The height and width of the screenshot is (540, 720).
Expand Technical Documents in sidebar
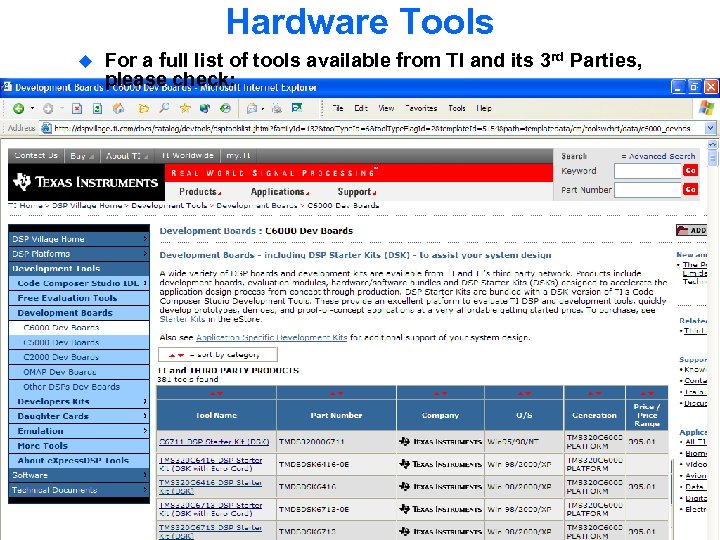pos(79,490)
